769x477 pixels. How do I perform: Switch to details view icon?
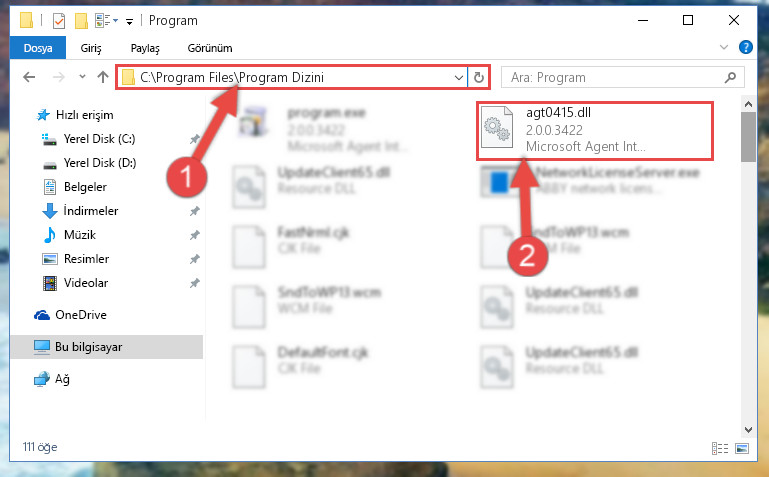click(x=720, y=448)
